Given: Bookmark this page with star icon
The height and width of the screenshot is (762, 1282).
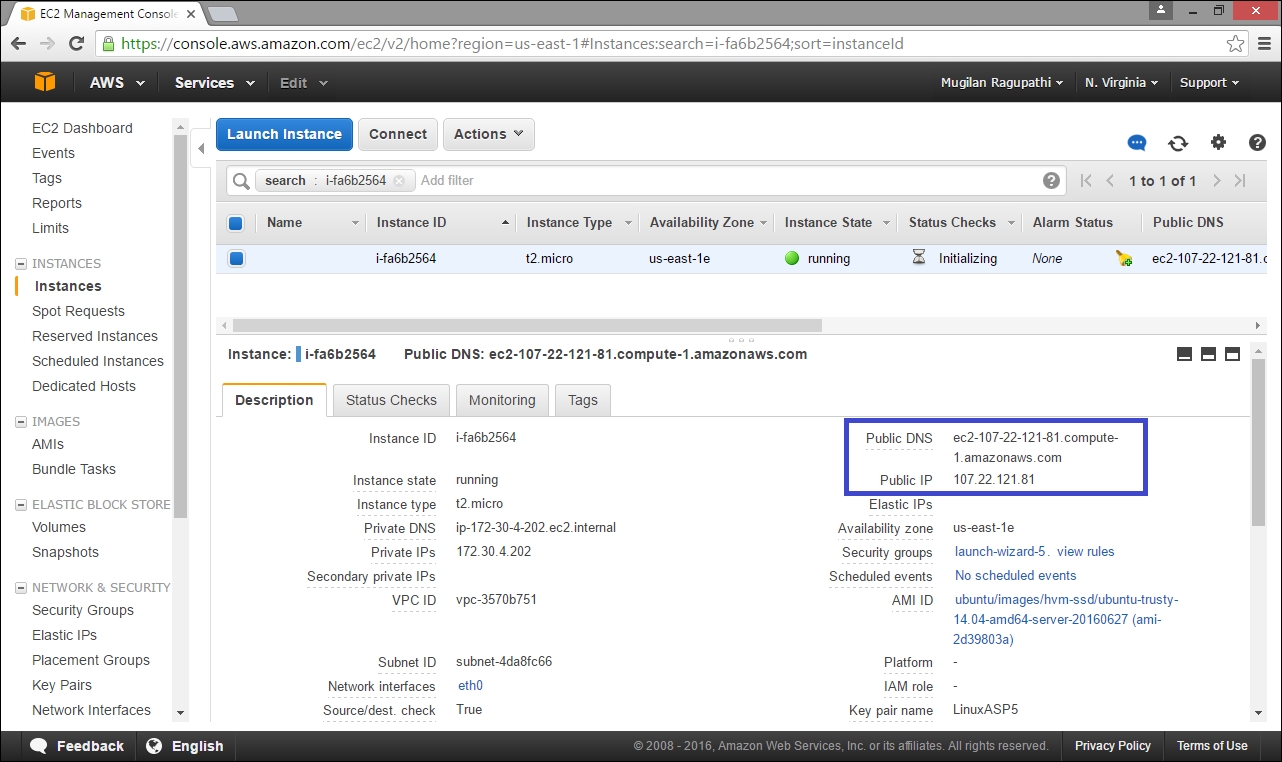Looking at the screenshot, I should (1236, 44).
